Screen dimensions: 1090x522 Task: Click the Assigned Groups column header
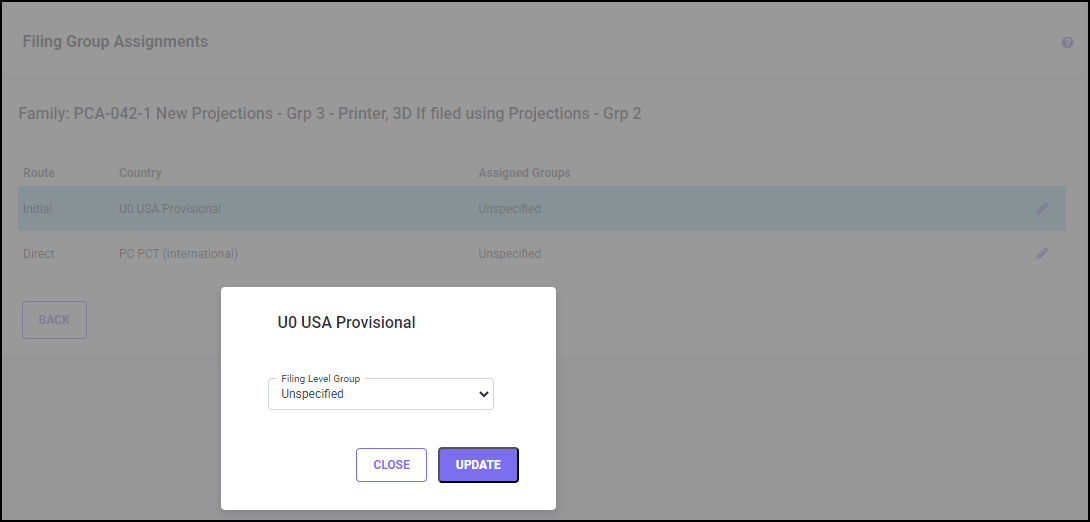click(x=524, y=173)
